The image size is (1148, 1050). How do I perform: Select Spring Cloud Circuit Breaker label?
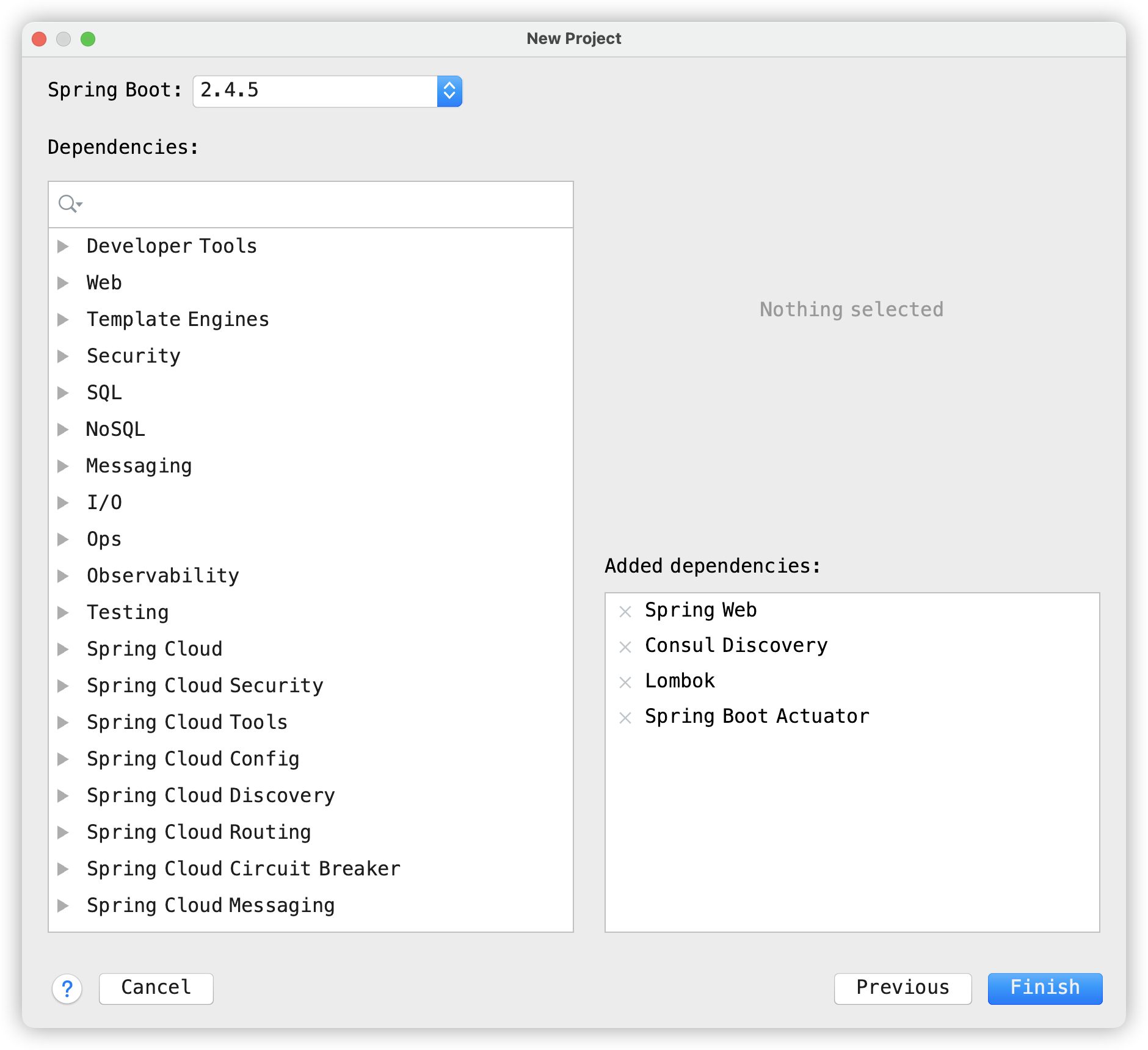click(x=244, y=869)
